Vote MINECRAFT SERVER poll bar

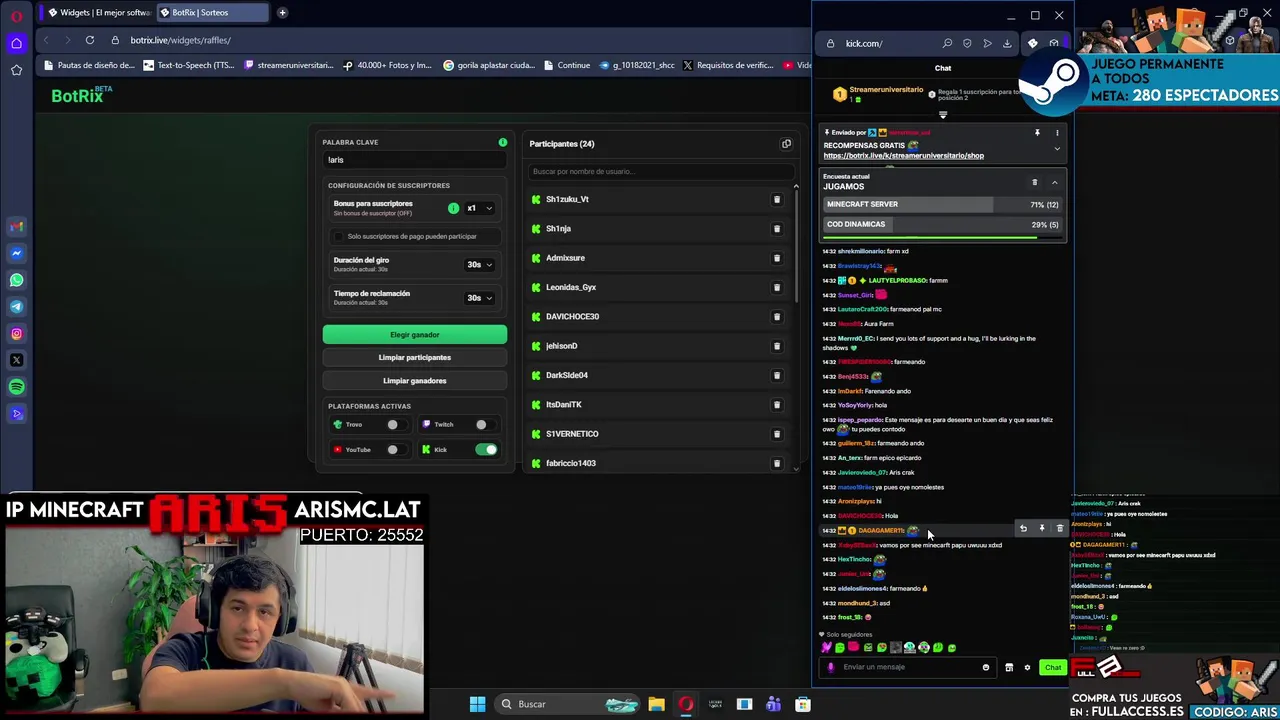click(x=942, y=205)
